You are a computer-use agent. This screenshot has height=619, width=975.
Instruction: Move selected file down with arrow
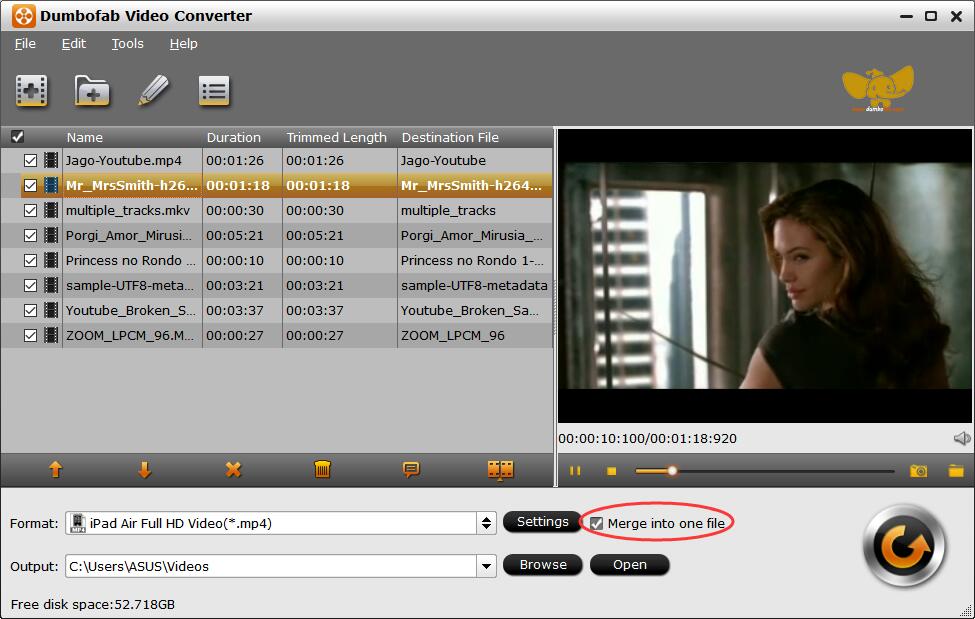point(144,470)
